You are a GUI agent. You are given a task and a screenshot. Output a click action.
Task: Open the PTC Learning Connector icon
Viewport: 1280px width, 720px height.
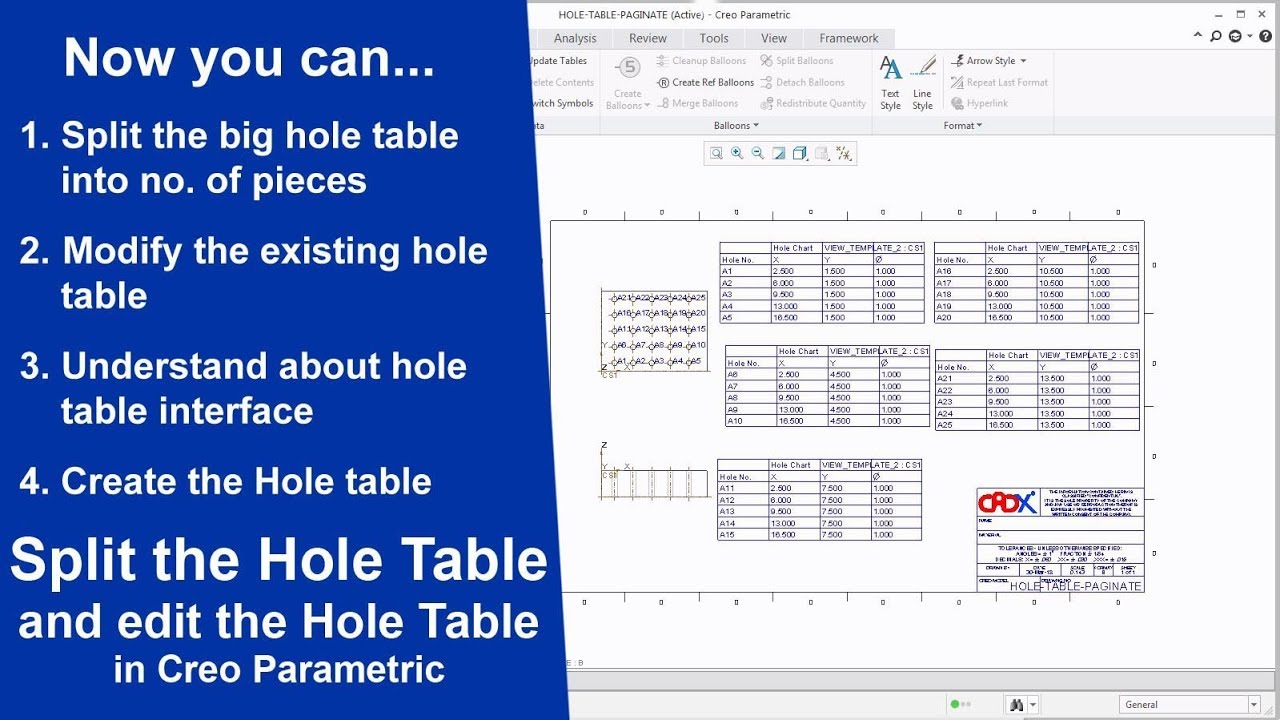pos(1236,36)
